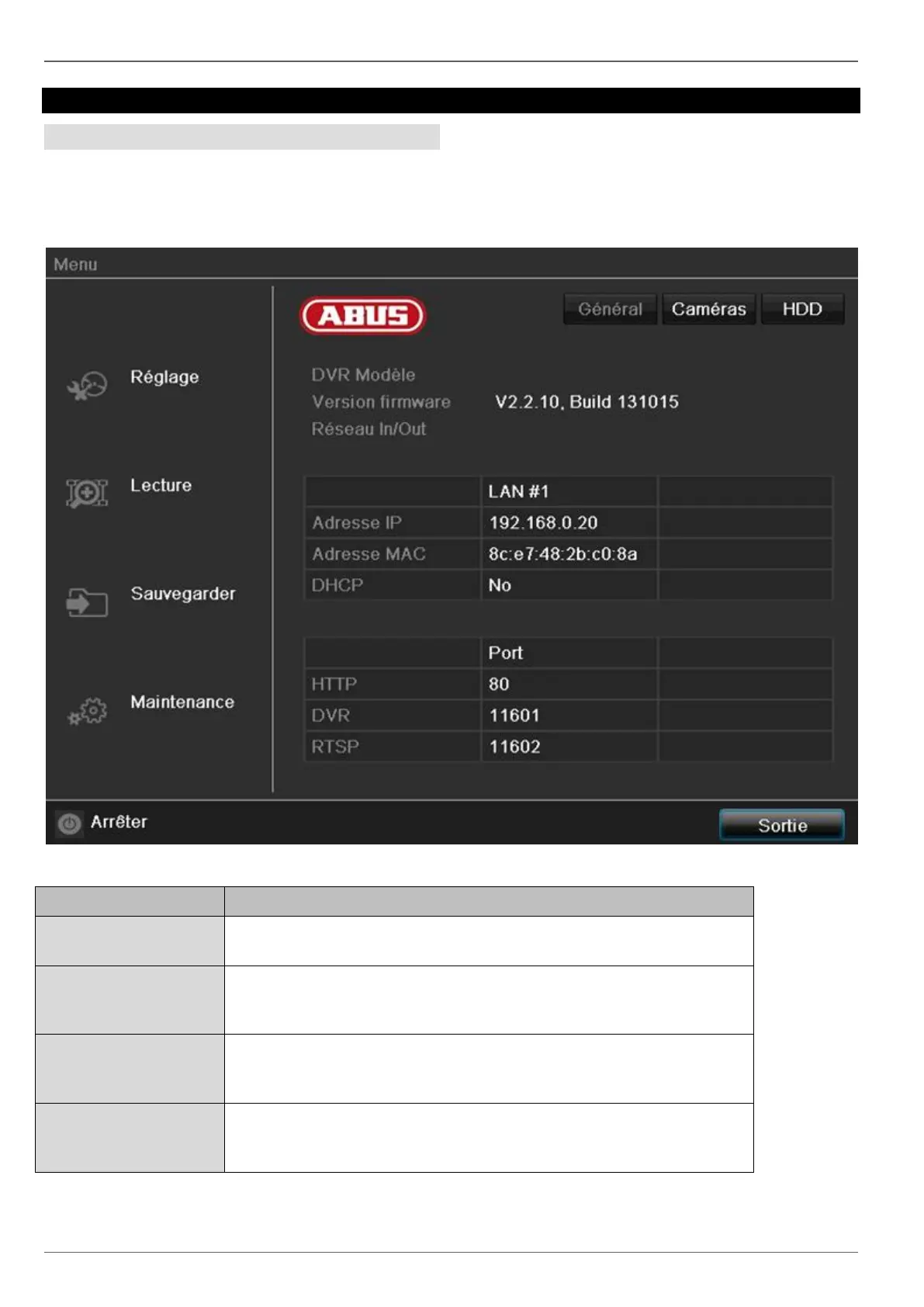Select the Réglage menu label
The width and height of the screenshot is (924, 1307).
point(164,377)
